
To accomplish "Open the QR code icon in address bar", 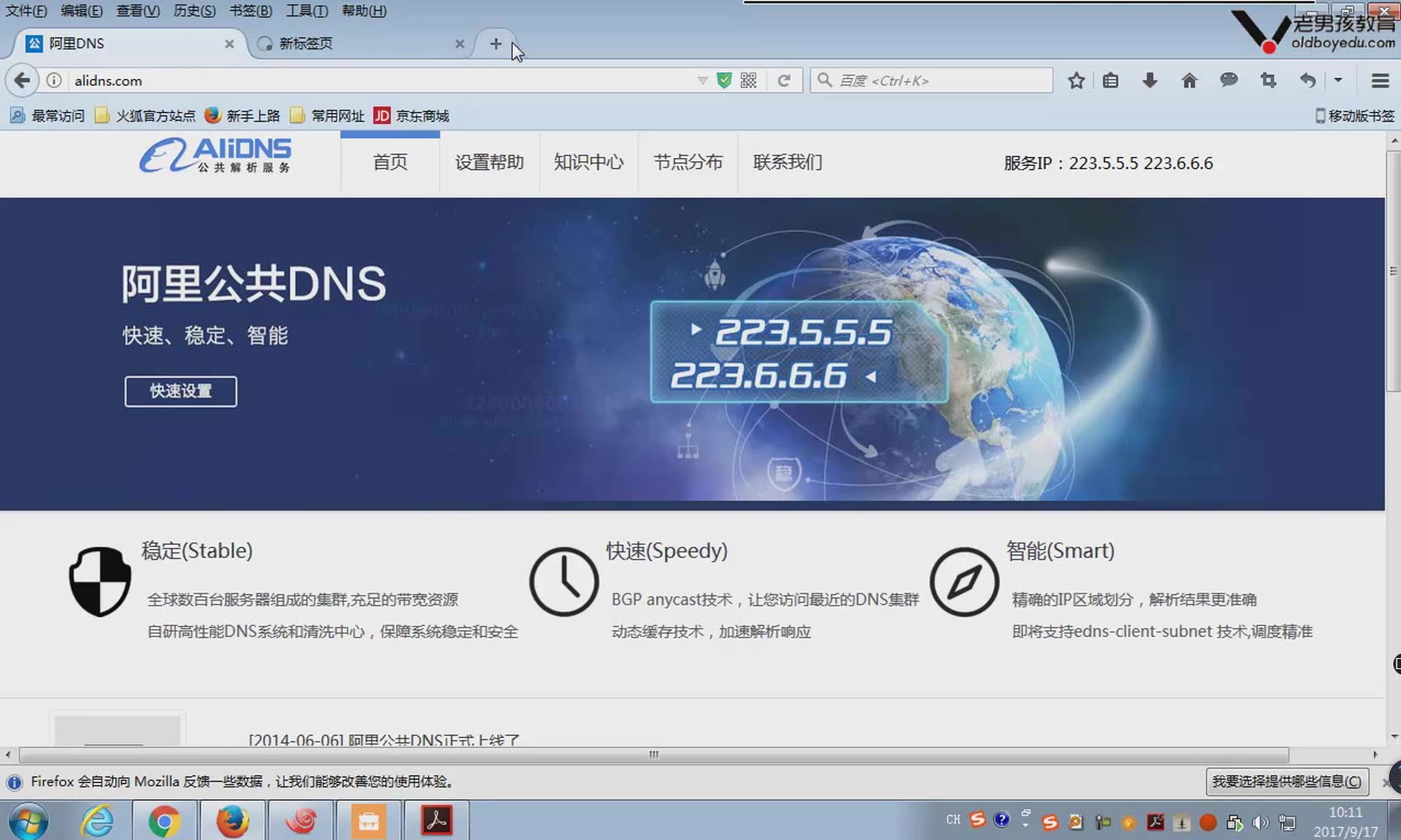I will (x=749, y=81).
